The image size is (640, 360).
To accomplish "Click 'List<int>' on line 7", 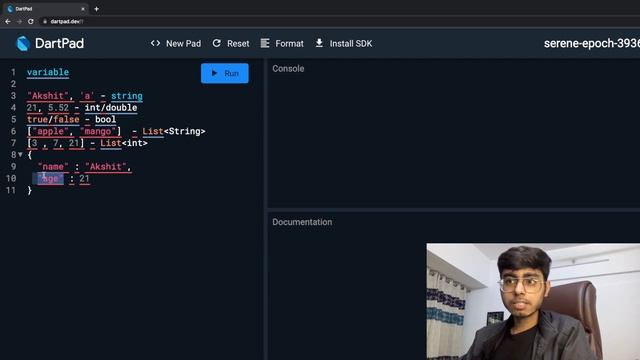I will click(124, 143).
